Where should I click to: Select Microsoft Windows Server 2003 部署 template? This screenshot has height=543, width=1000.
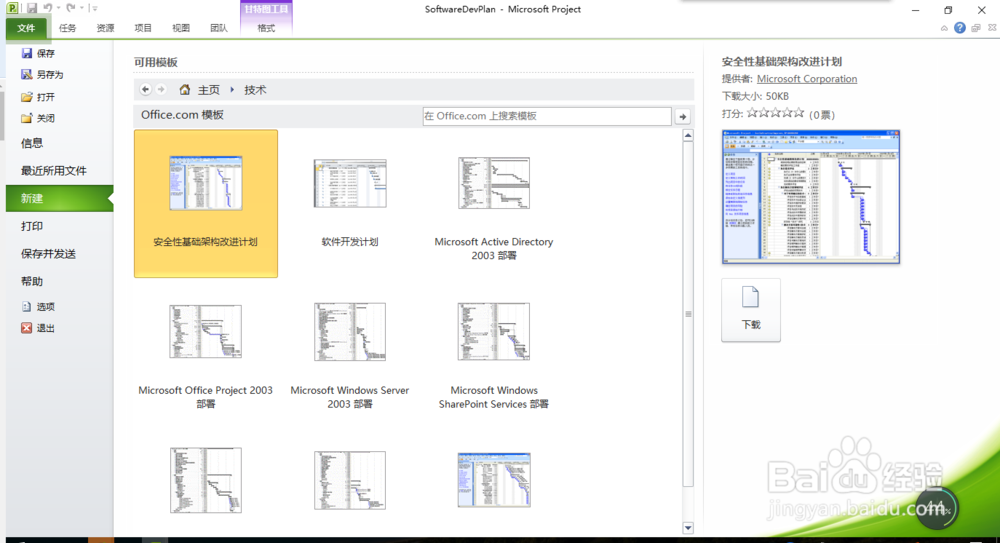pyautogui.click(x=349, y=353)
